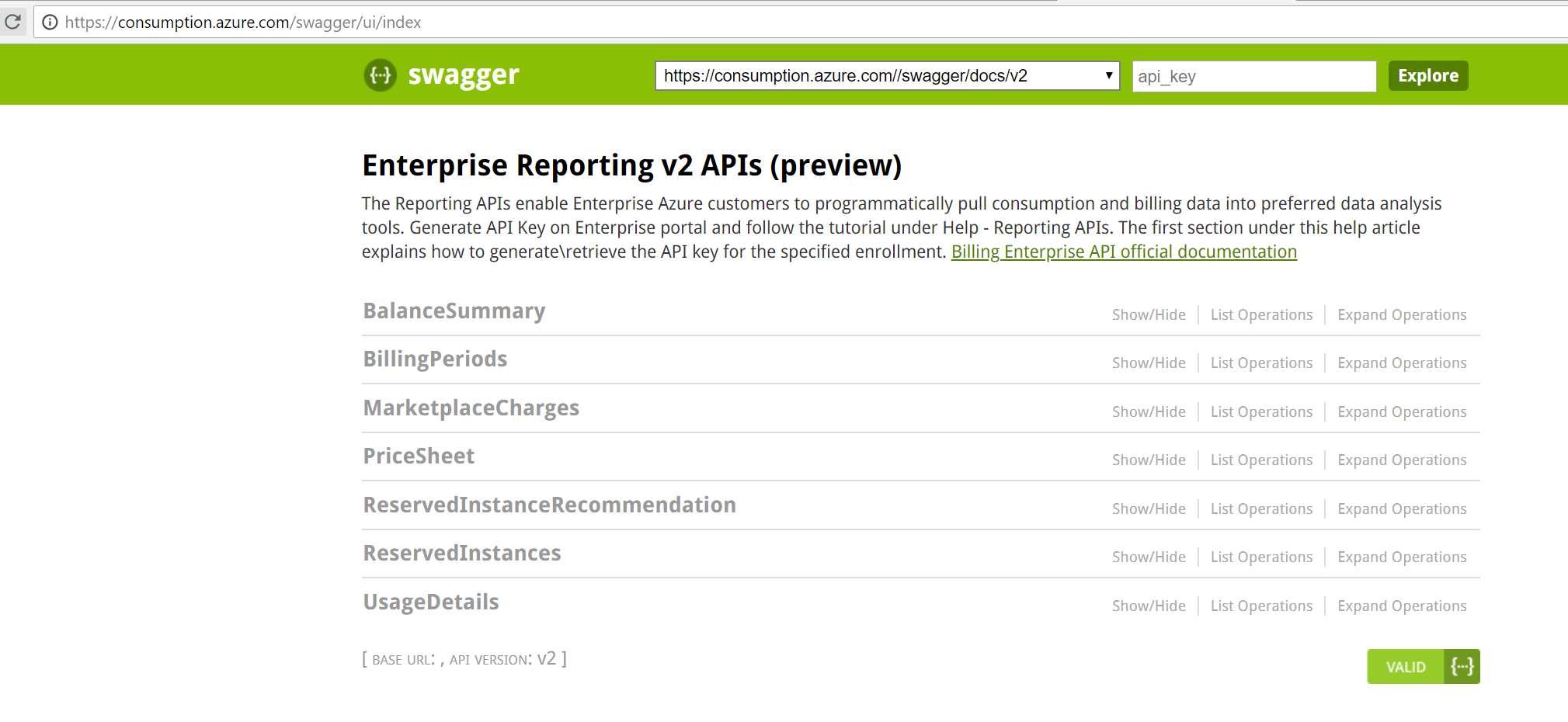The width and height of the screenshot is (1568, 722).
Task: Expand the ReservedInstanceRecommendation section heading
Action: [x=550, y=505]
